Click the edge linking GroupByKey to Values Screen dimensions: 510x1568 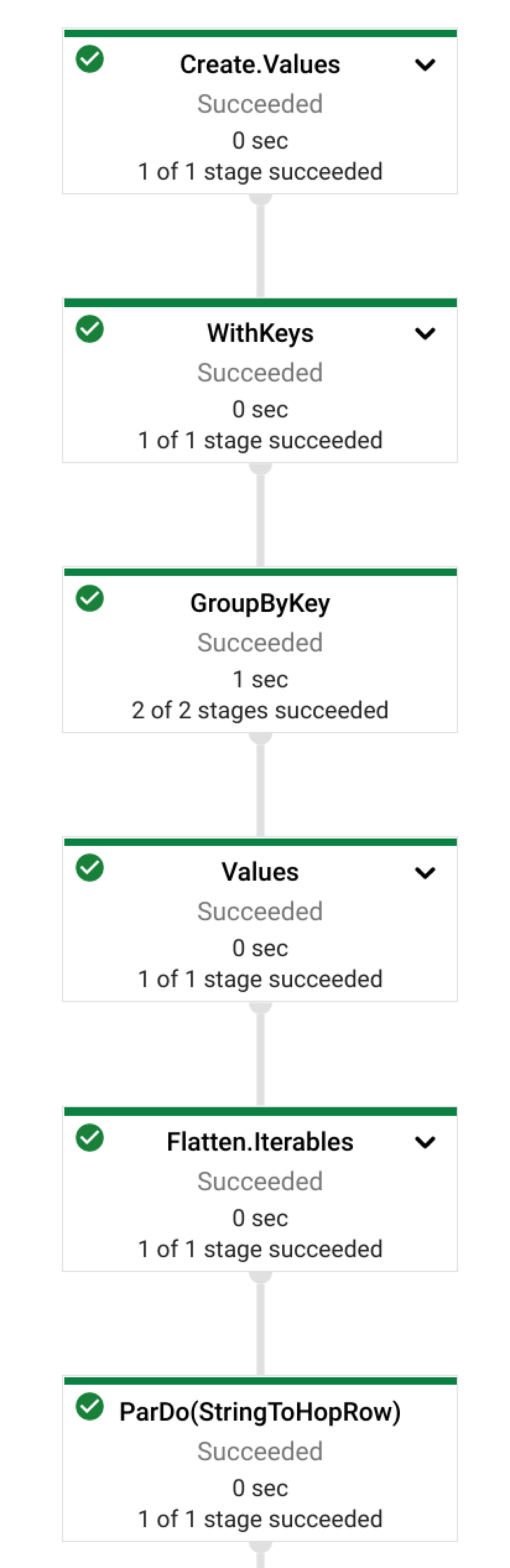point(261,785)
